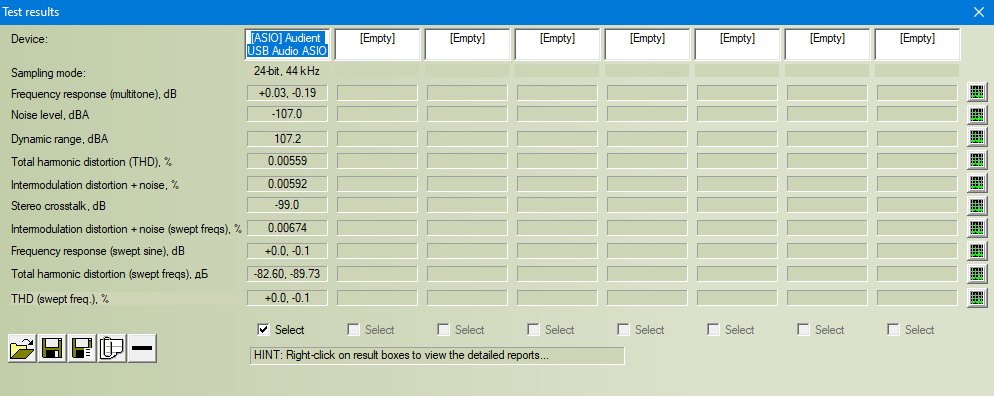The width and height of the screenshot is (994, 396).
Task: View the THD percent spectrum graph icon
Action: click(977, 160)
